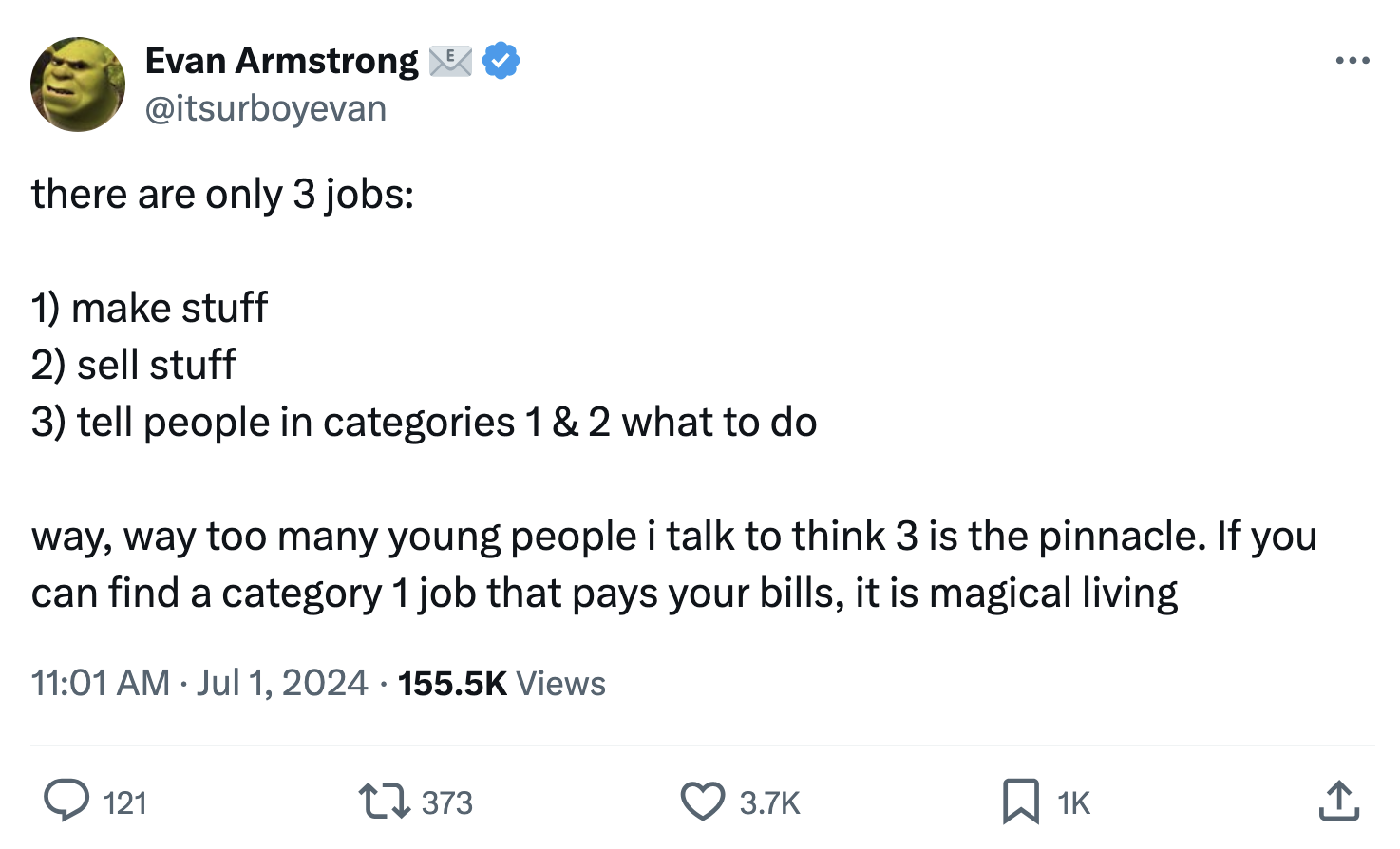This screenshot has width=1400, height=849.
Task: Open Evan Armstrong's profile via display name
Action: pyautogui.click(x=281, y=61)
